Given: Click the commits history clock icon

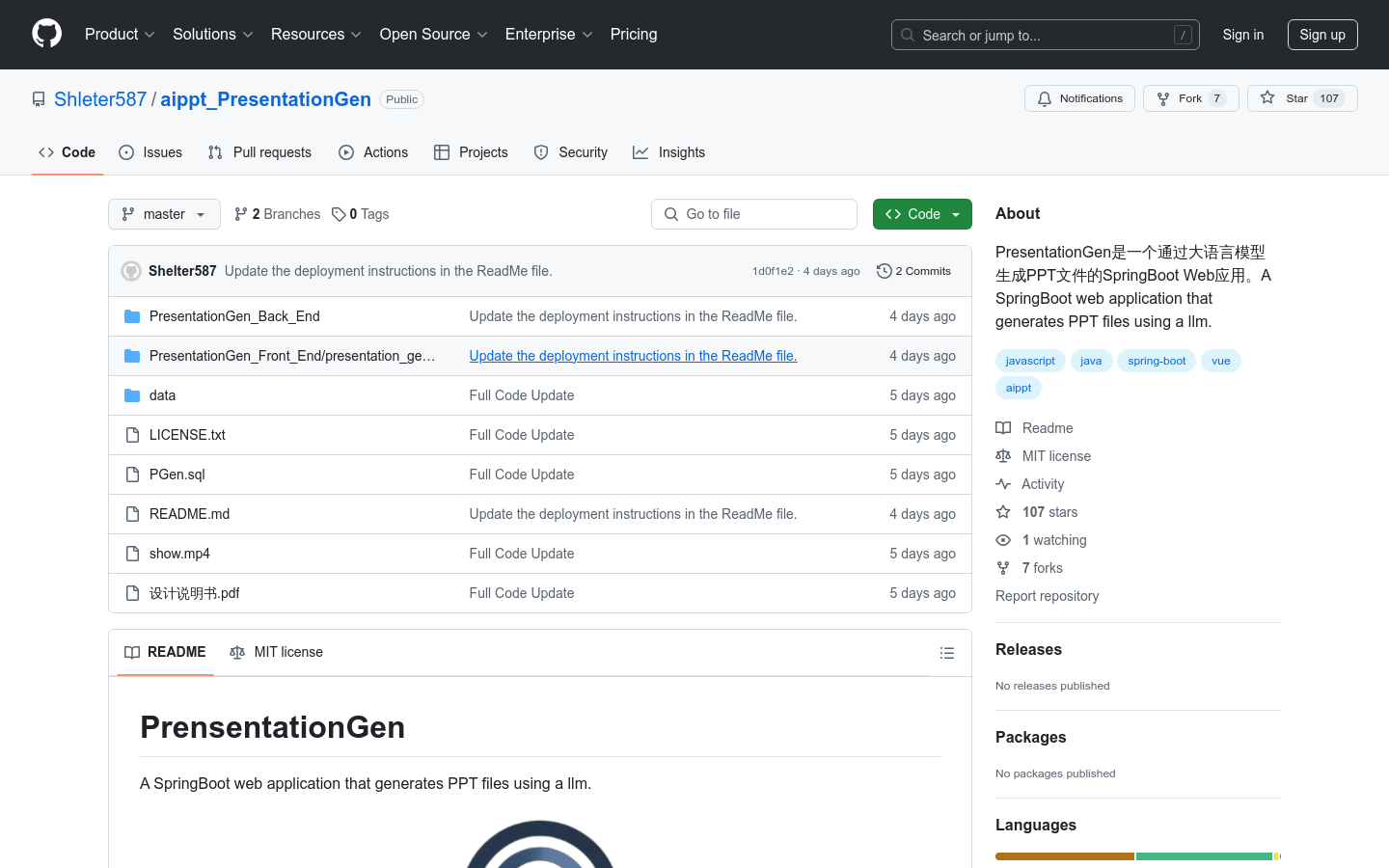Looking at the screenshot, I should tap(884, 271).
